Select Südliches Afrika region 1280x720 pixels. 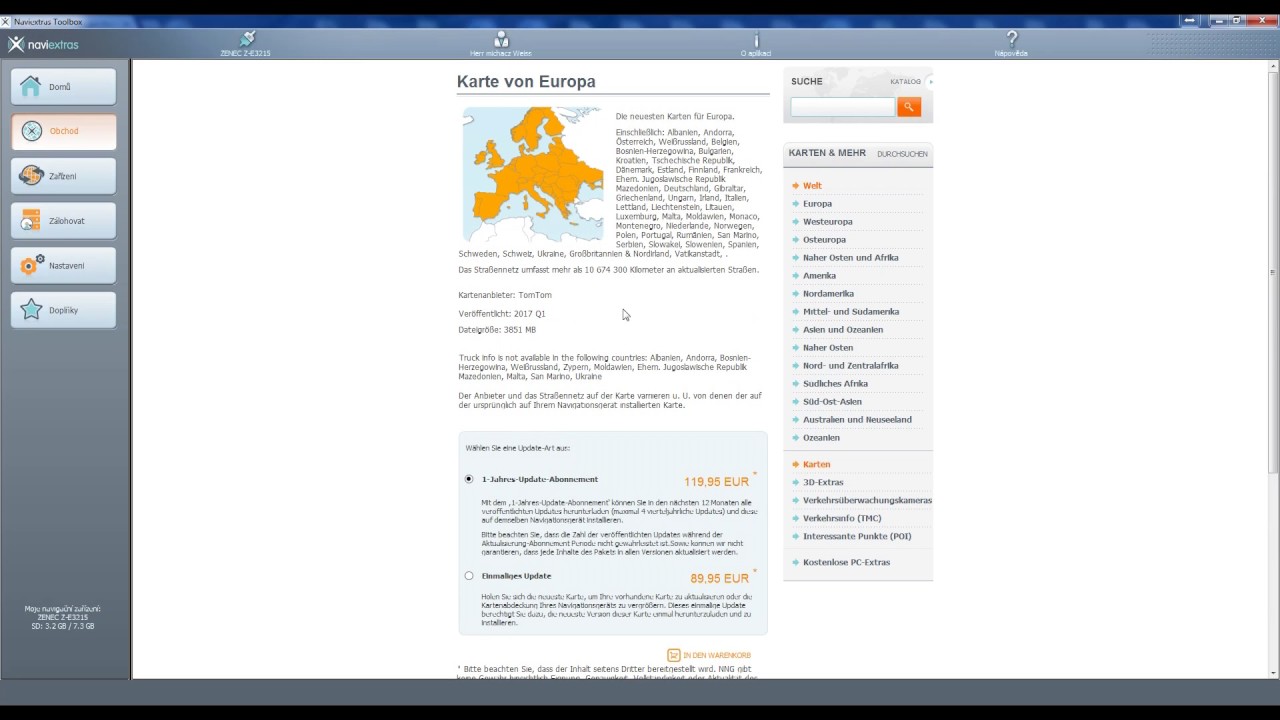(x=835, y=384)
